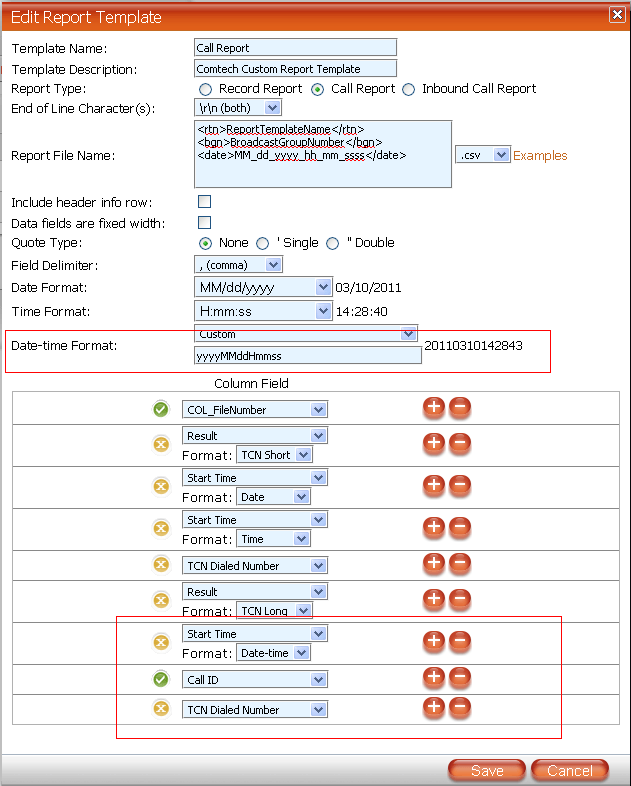The image size is (631, 786).
Task: Open the TCN Long format dropdown
Action: click(274, 611)
